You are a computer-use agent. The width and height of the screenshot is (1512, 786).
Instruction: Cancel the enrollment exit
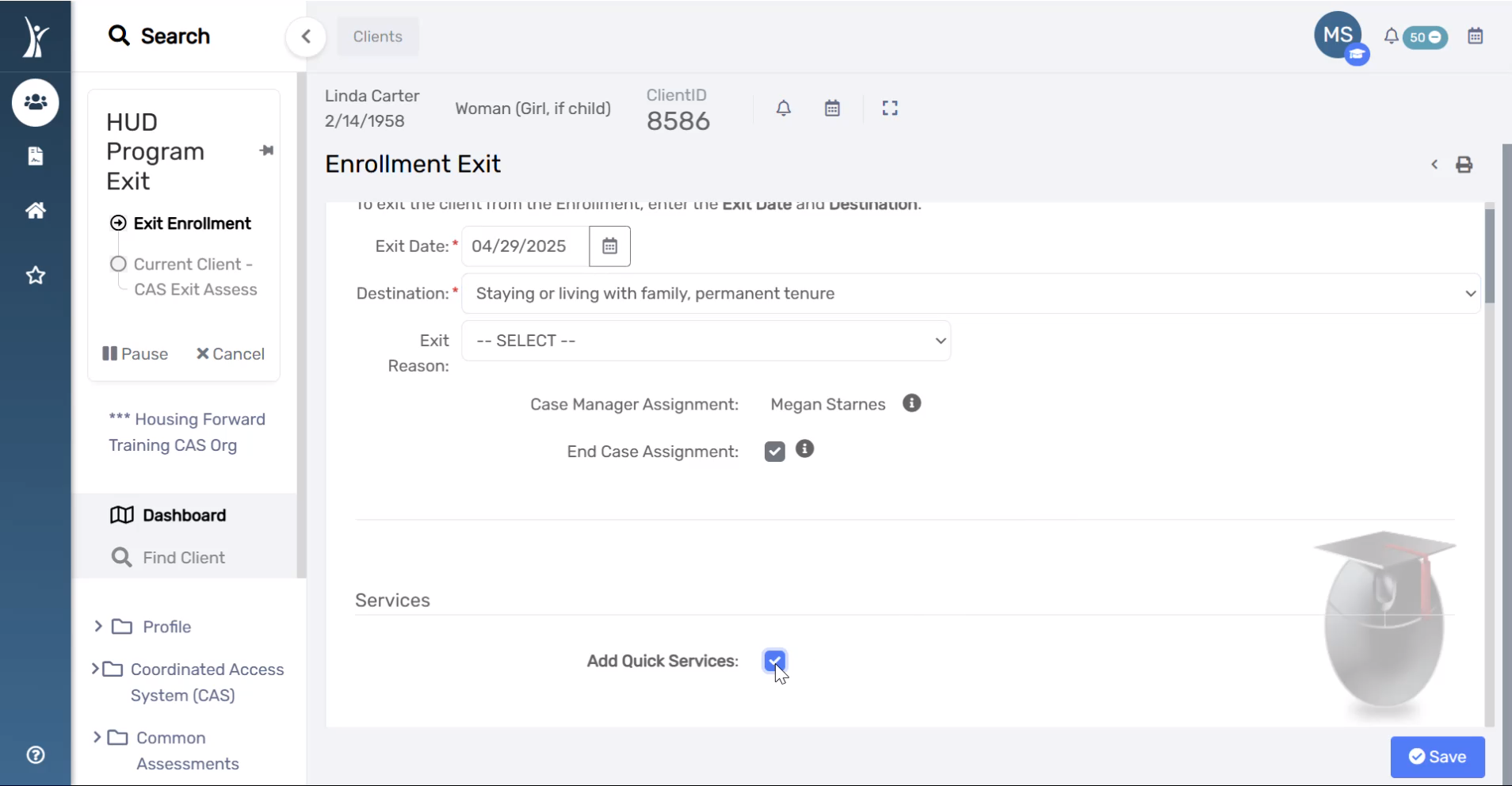coord(231,353)
